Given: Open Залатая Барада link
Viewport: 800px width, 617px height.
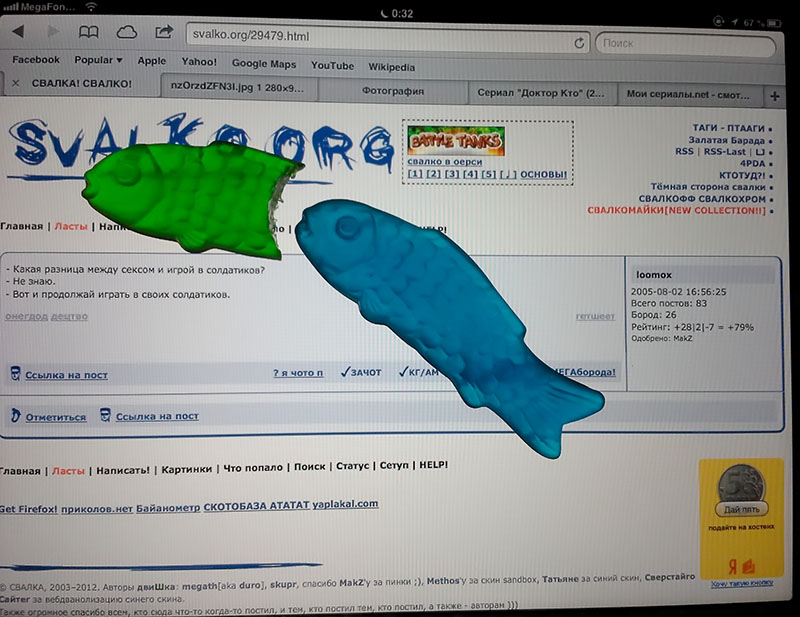Looking at the screenshot, I should (727, 140).
